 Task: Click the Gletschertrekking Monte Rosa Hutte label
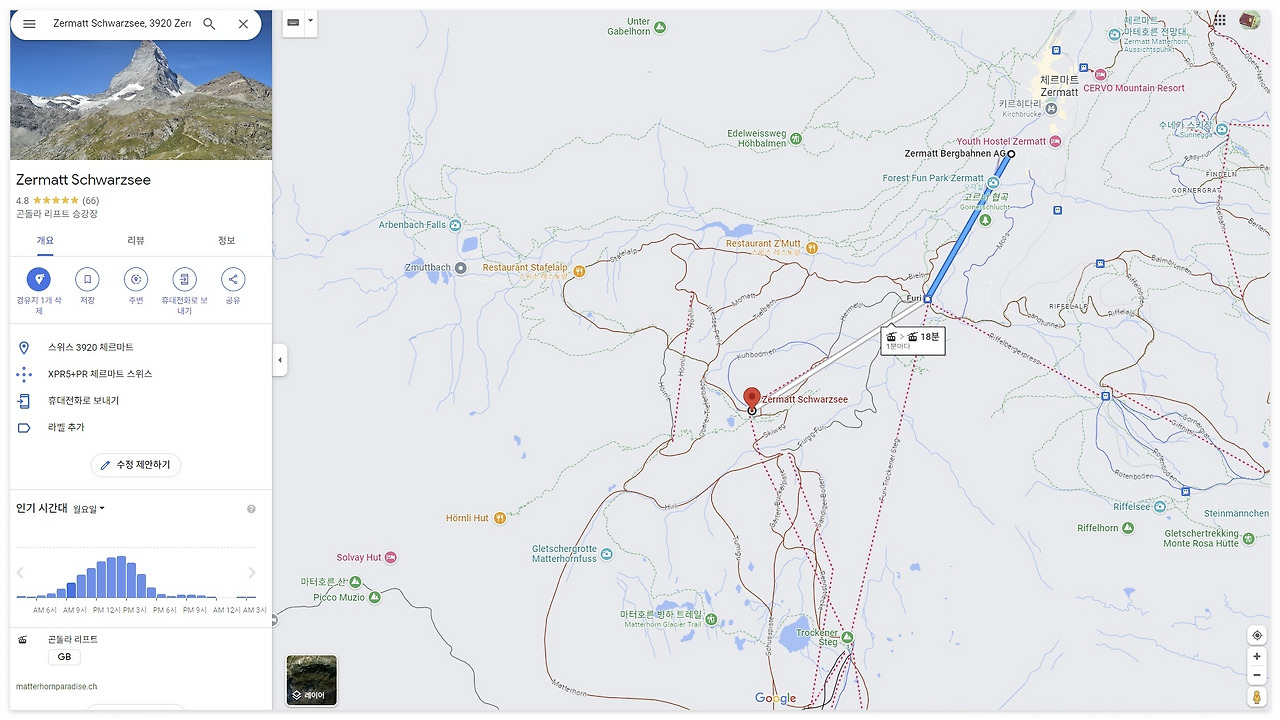(x=1201, y=538)
